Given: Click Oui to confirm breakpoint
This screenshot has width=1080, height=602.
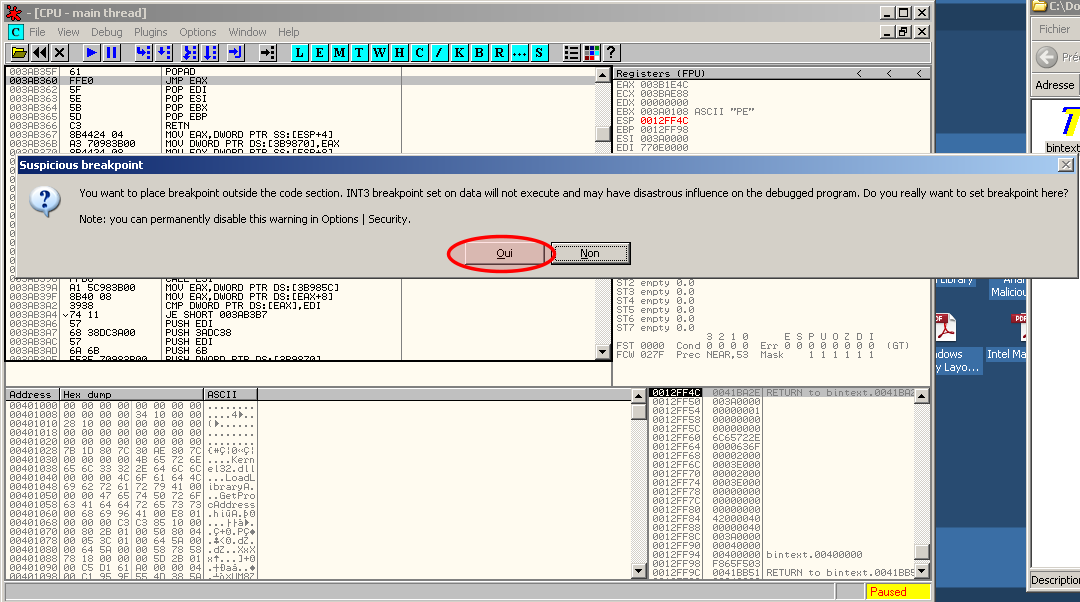Looking at the screenshot, I should click(x=504, y=253).
